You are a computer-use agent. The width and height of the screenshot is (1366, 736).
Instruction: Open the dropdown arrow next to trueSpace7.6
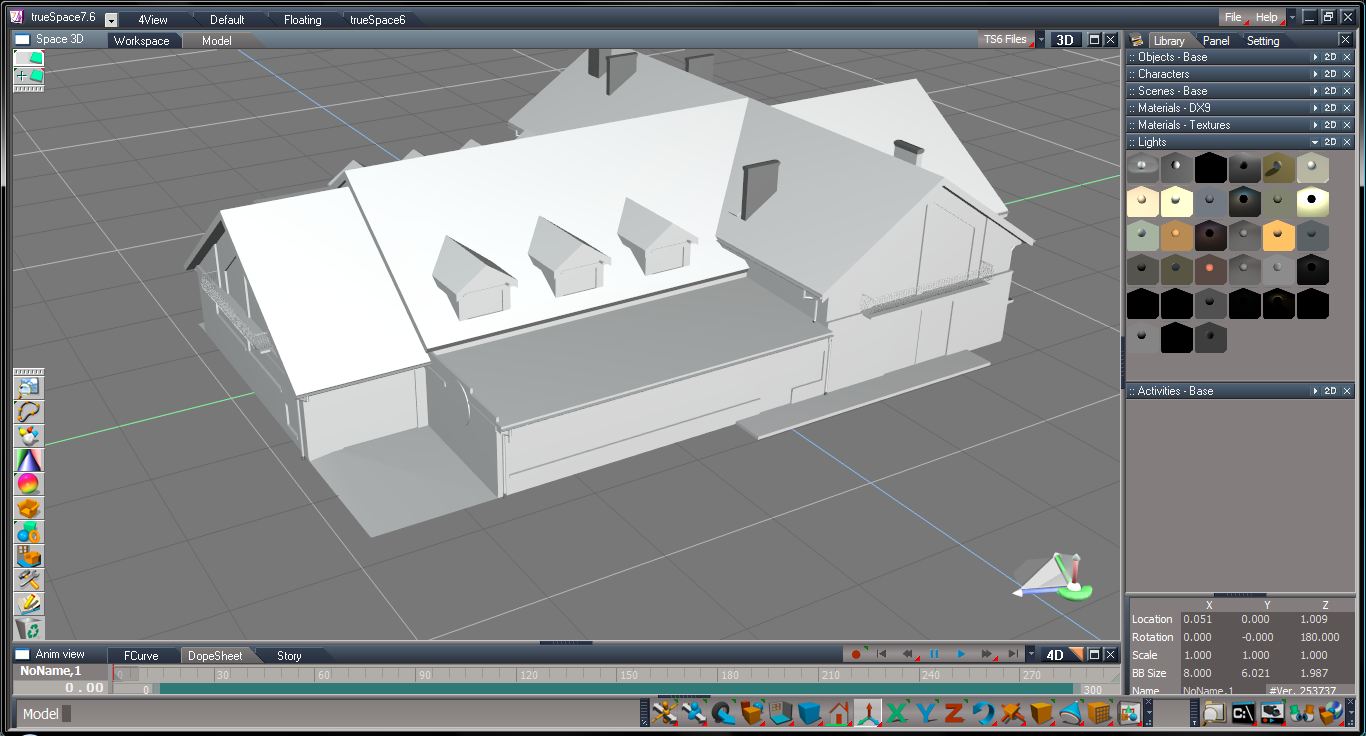coord(111,20)
